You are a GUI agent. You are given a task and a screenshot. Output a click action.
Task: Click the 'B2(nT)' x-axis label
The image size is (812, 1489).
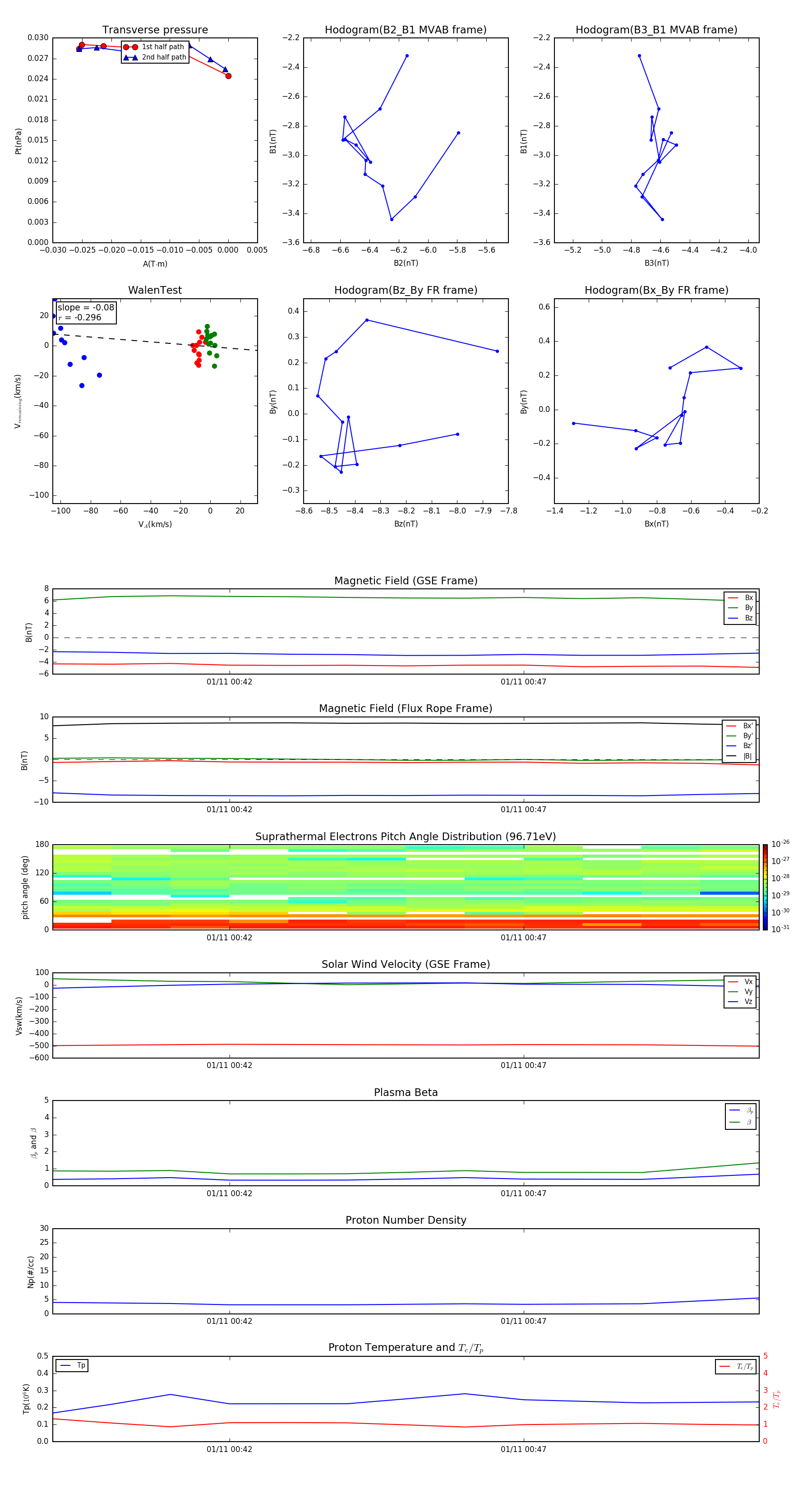point(406,263)
